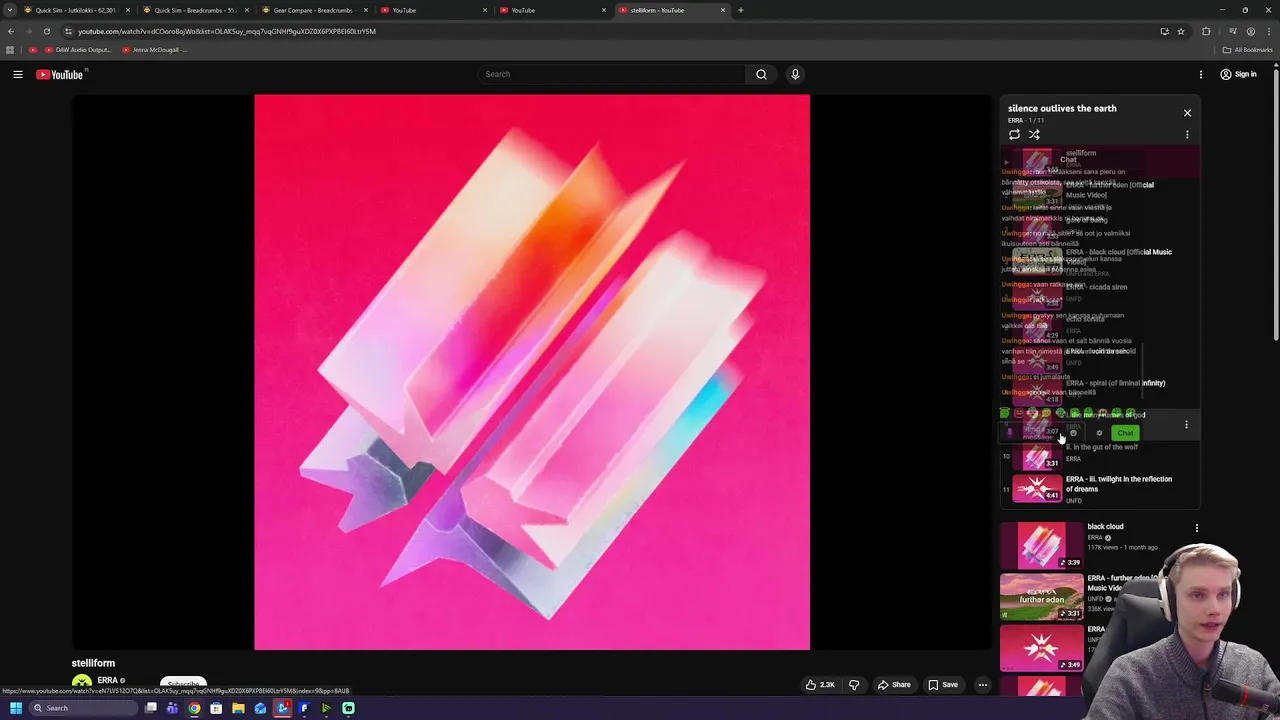
Task: Open the YouTube guide hamburger menu
Action: [18, 74]
